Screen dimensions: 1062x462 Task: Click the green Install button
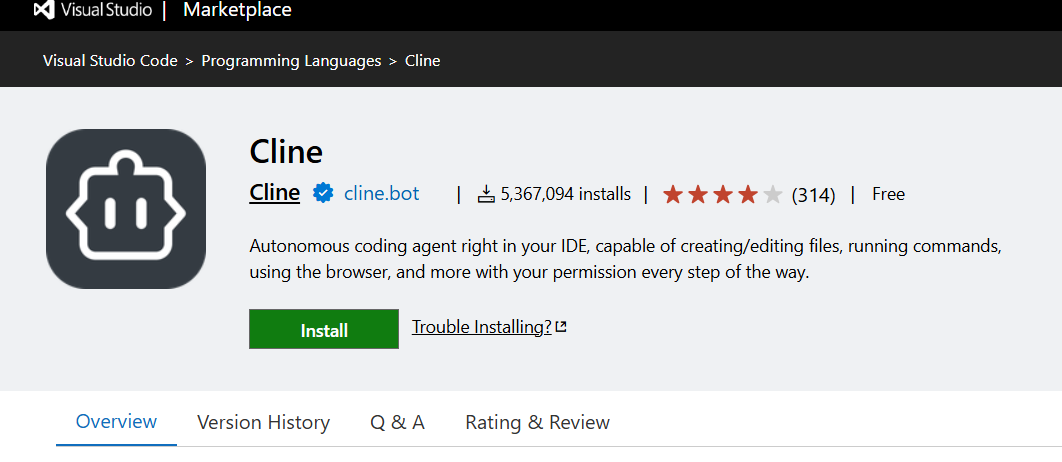coord(324,329)
